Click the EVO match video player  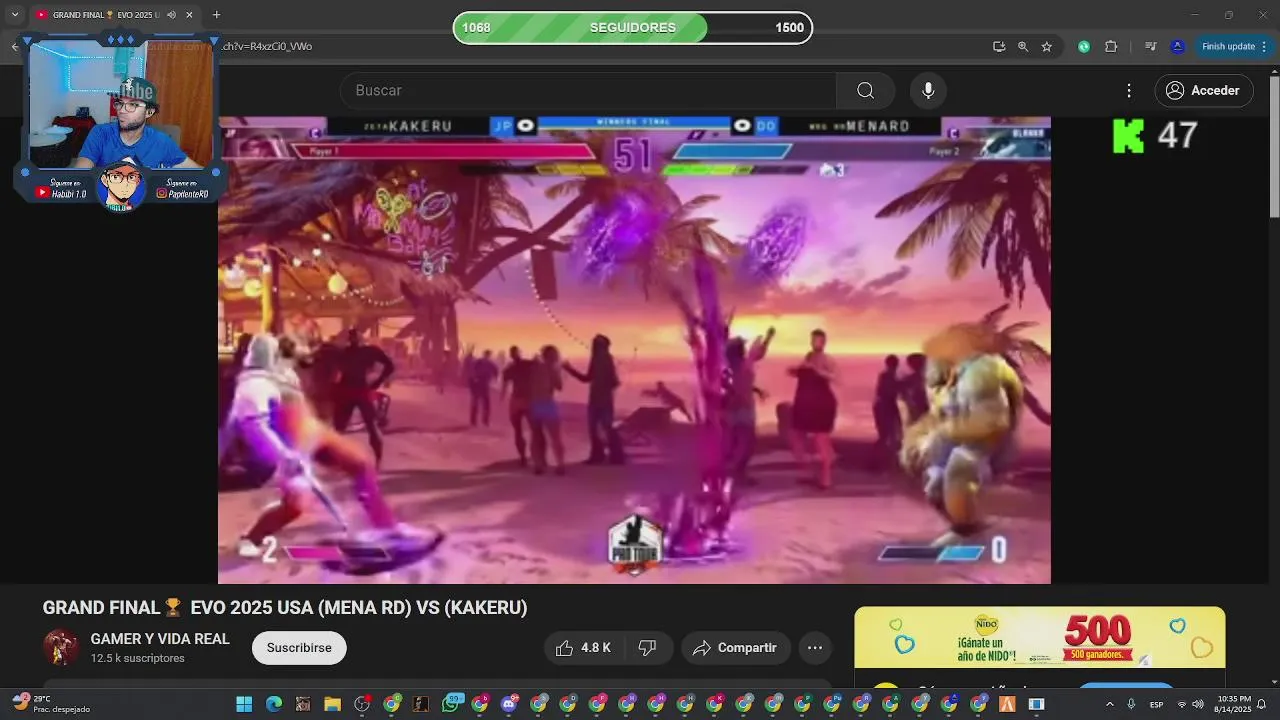tap(634, 350)
